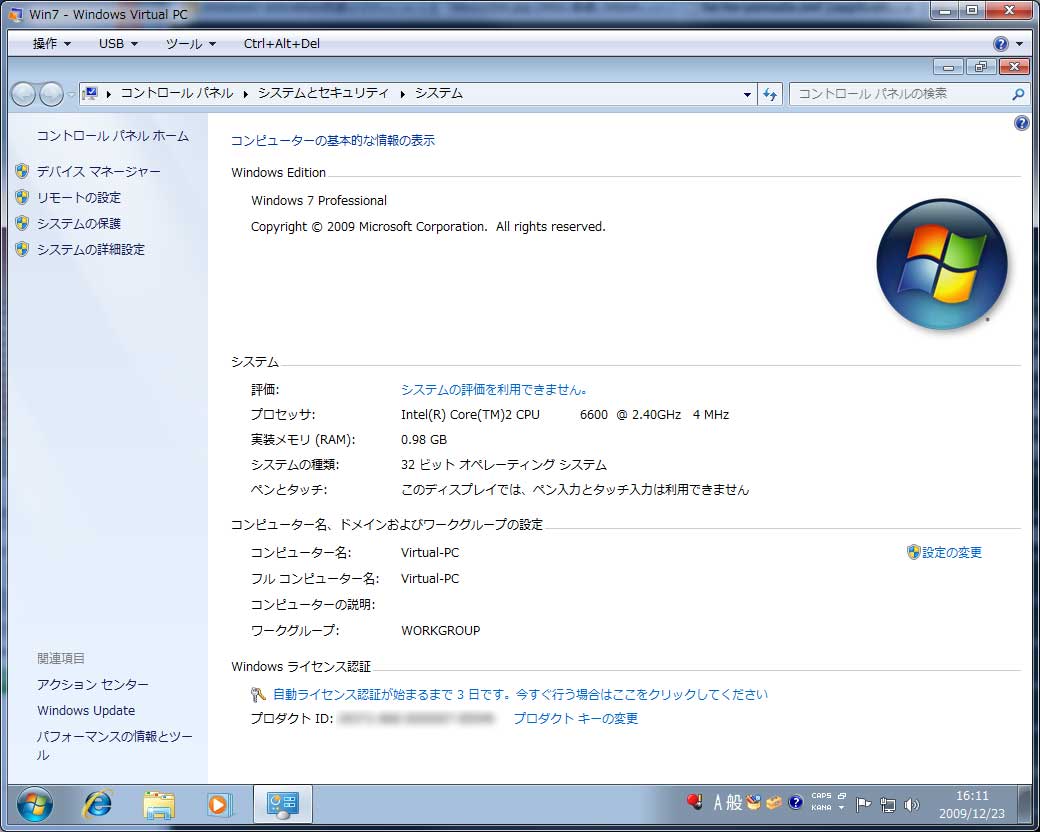Click Show Desktop strip at taskbar end

point(1025,805)
